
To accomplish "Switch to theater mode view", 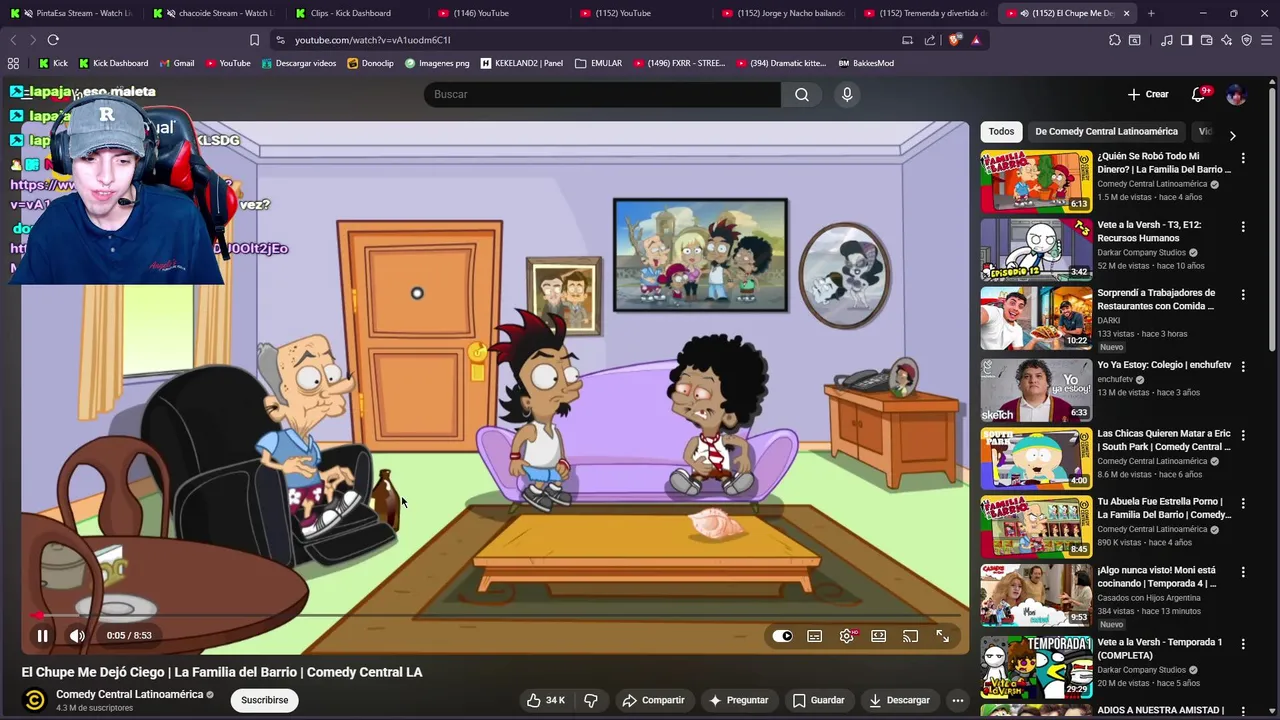I will pos(879,636).
